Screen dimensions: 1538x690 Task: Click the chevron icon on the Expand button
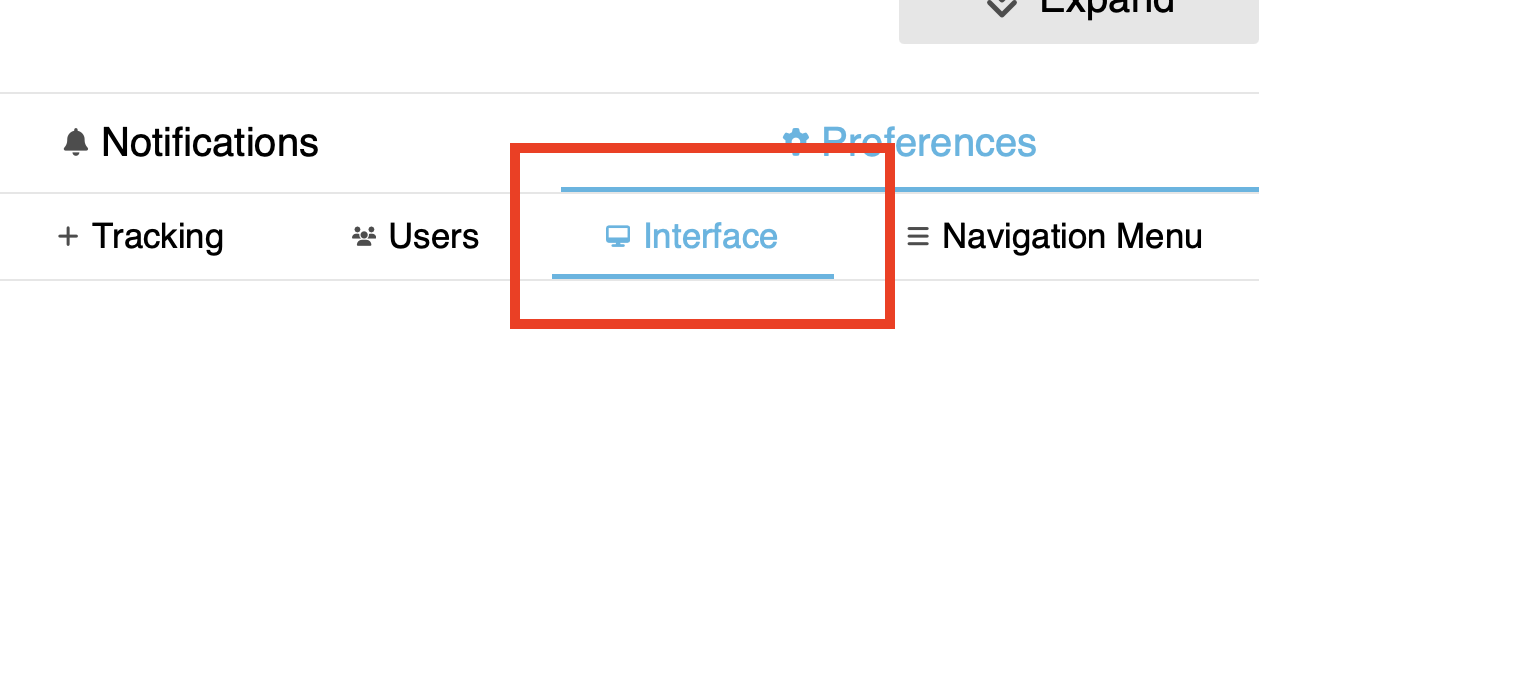click(1001, 8)
